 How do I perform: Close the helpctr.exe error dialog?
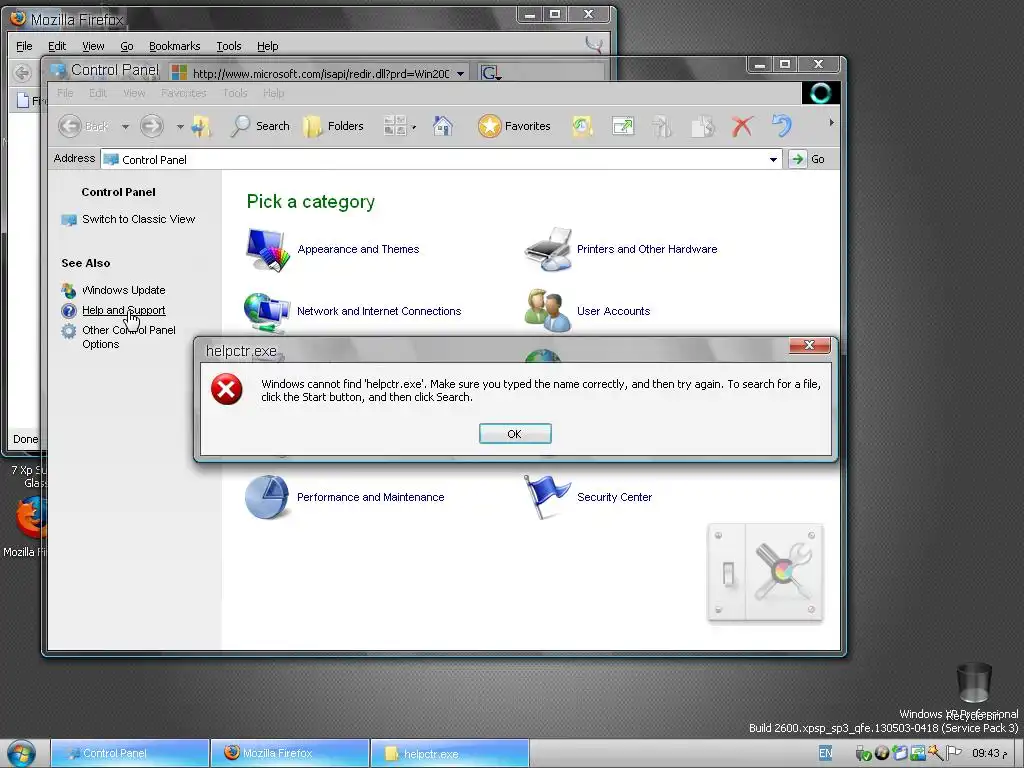click(809, 345)
